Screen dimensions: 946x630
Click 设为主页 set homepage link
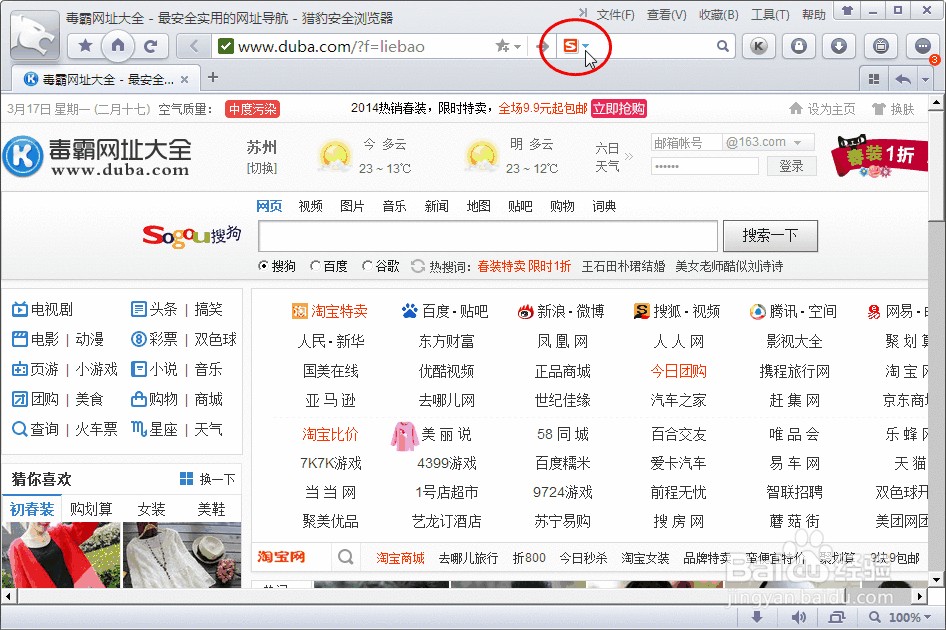click(x=822, y=109)
